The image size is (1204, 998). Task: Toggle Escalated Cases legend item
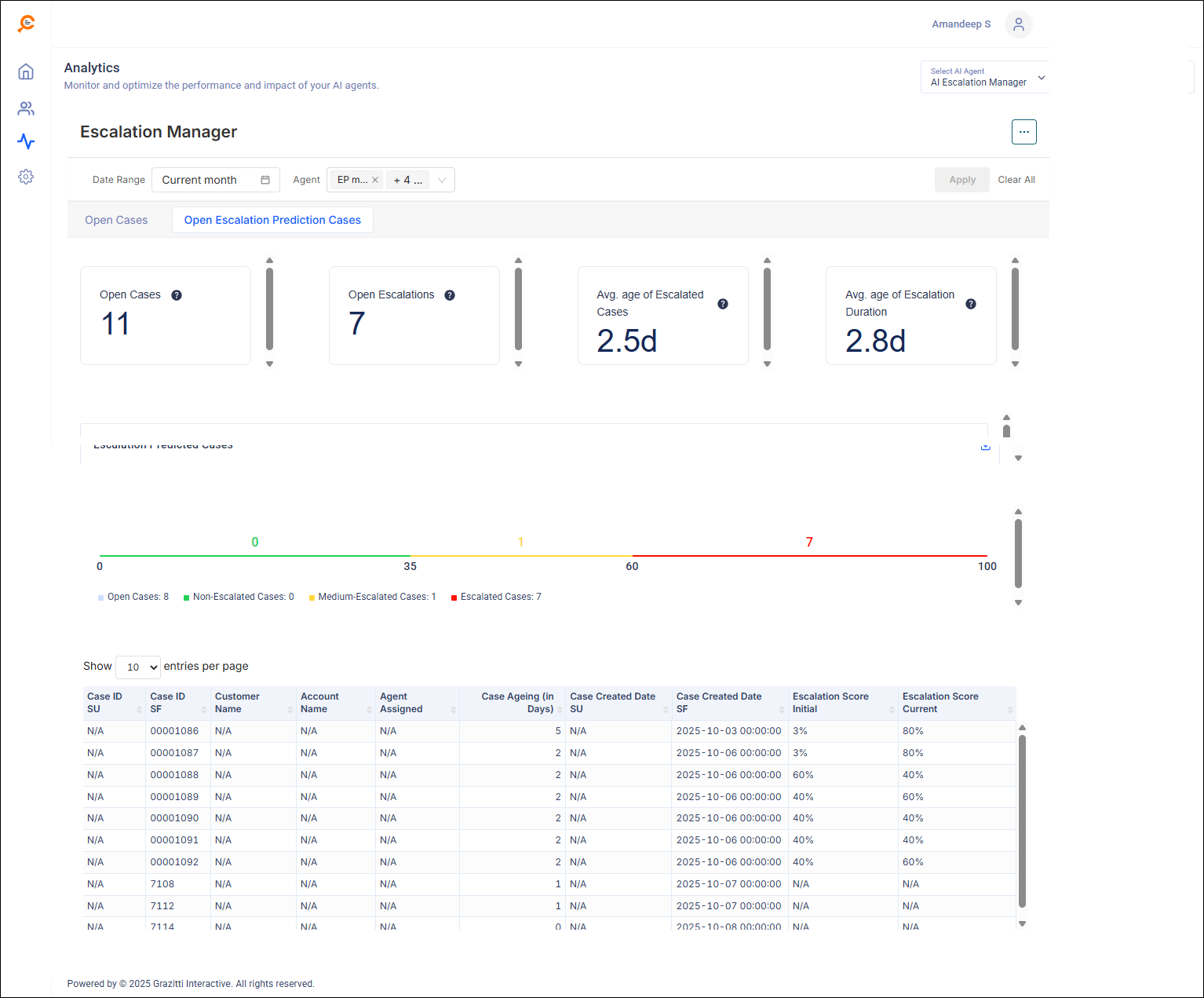coord(496,598)
